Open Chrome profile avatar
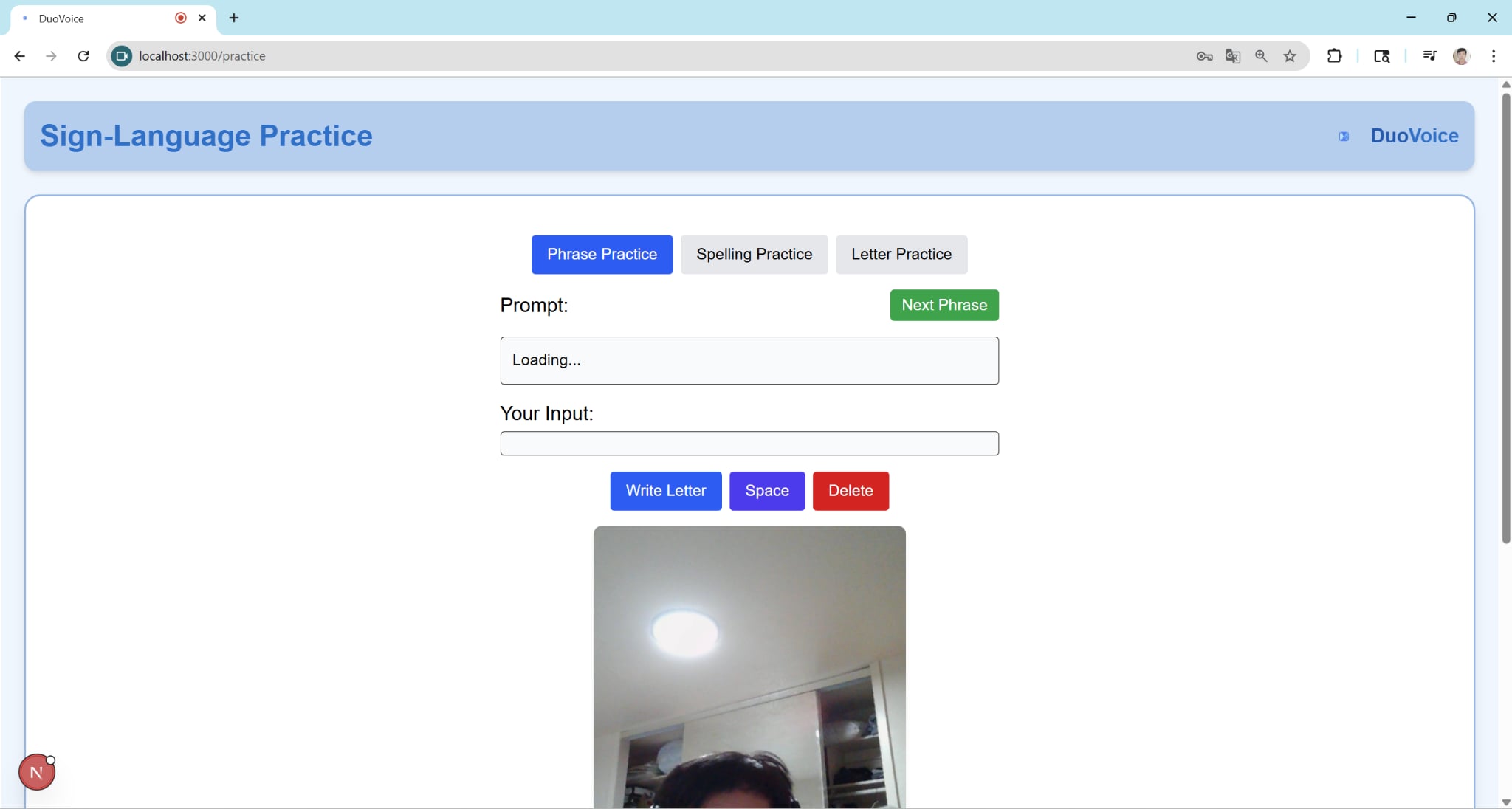 tap(1461, 56)
